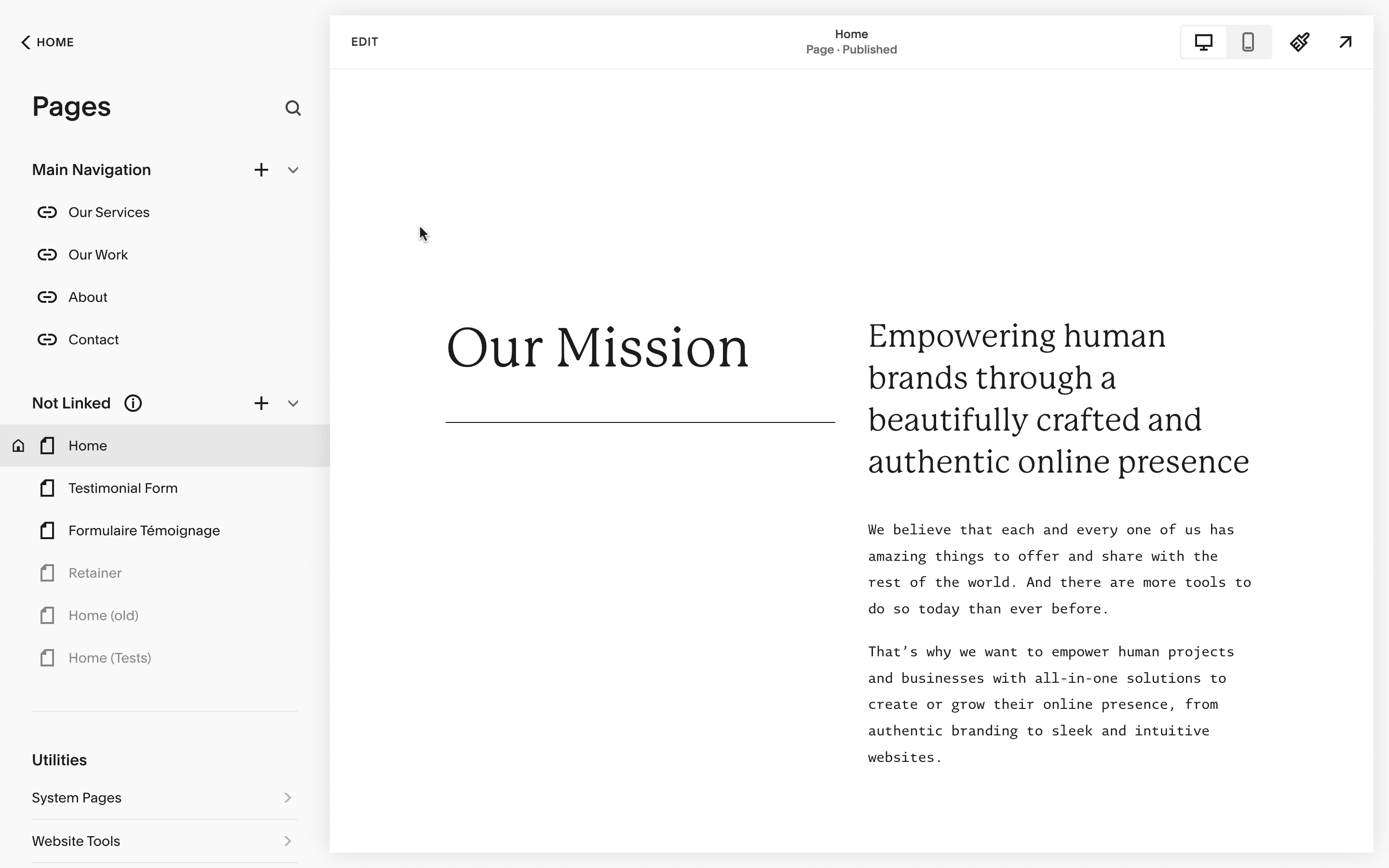Expand the Main Navigation section
1389x868 pixels.
[x=293, y=169]
